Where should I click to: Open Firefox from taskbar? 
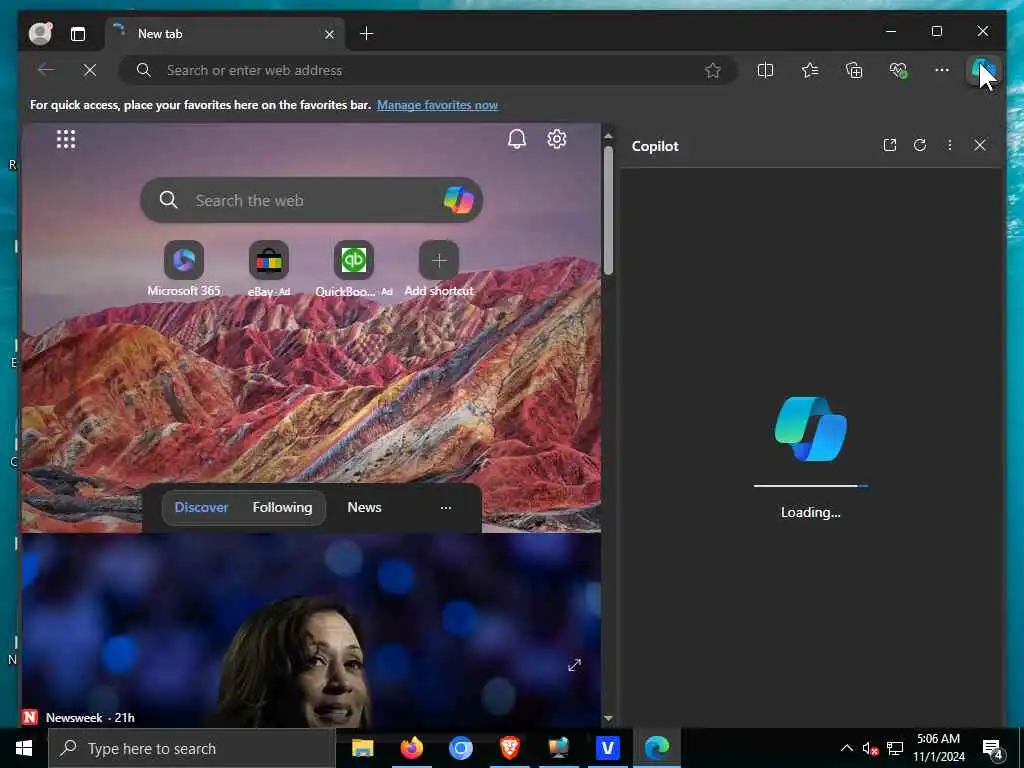click(411, 748)
